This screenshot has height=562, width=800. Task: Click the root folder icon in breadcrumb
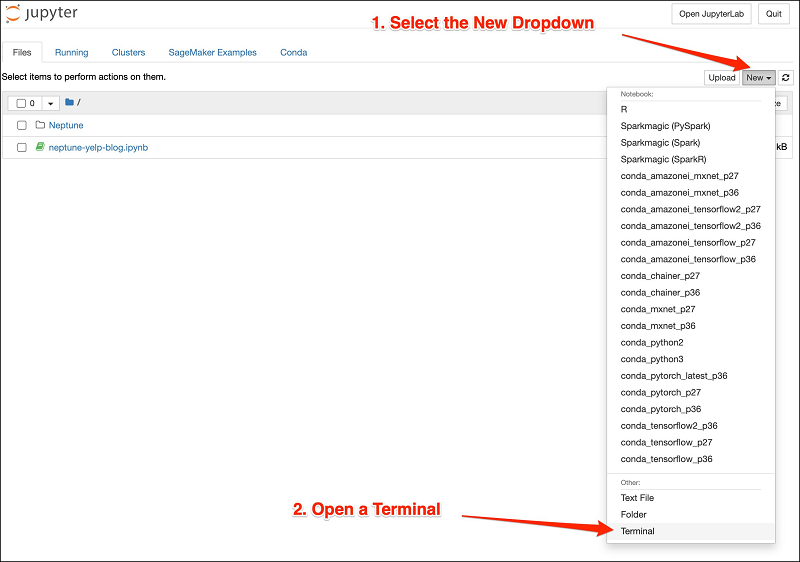[x=69, y=102]
